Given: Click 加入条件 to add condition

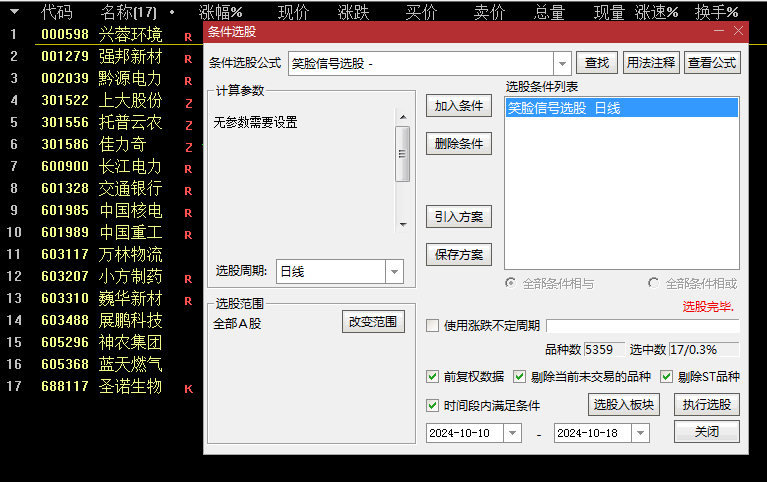Looking at the screenshot, I should pyautogui.click(x=459, y=106).
